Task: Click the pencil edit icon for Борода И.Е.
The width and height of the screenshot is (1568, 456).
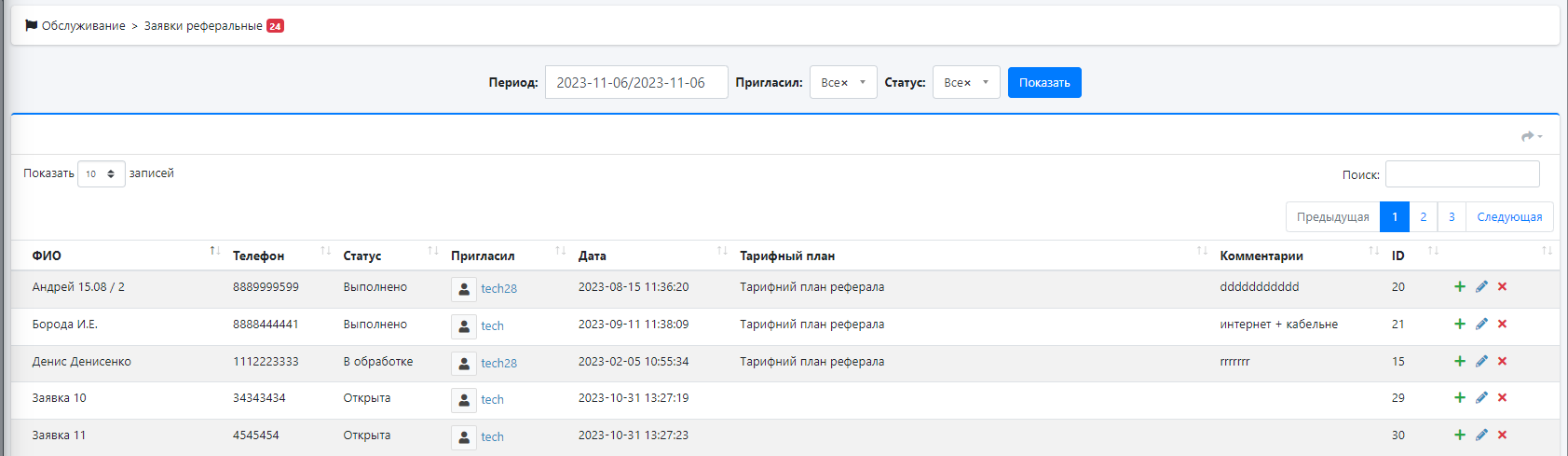Action: [1481, 325]
